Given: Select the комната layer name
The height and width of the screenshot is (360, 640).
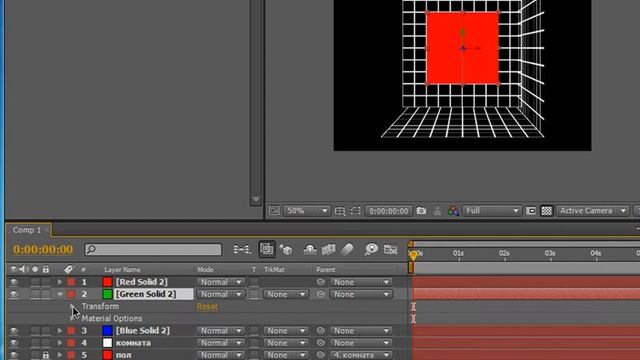Looking at the screenshot, I should click(x=133, y=342).
